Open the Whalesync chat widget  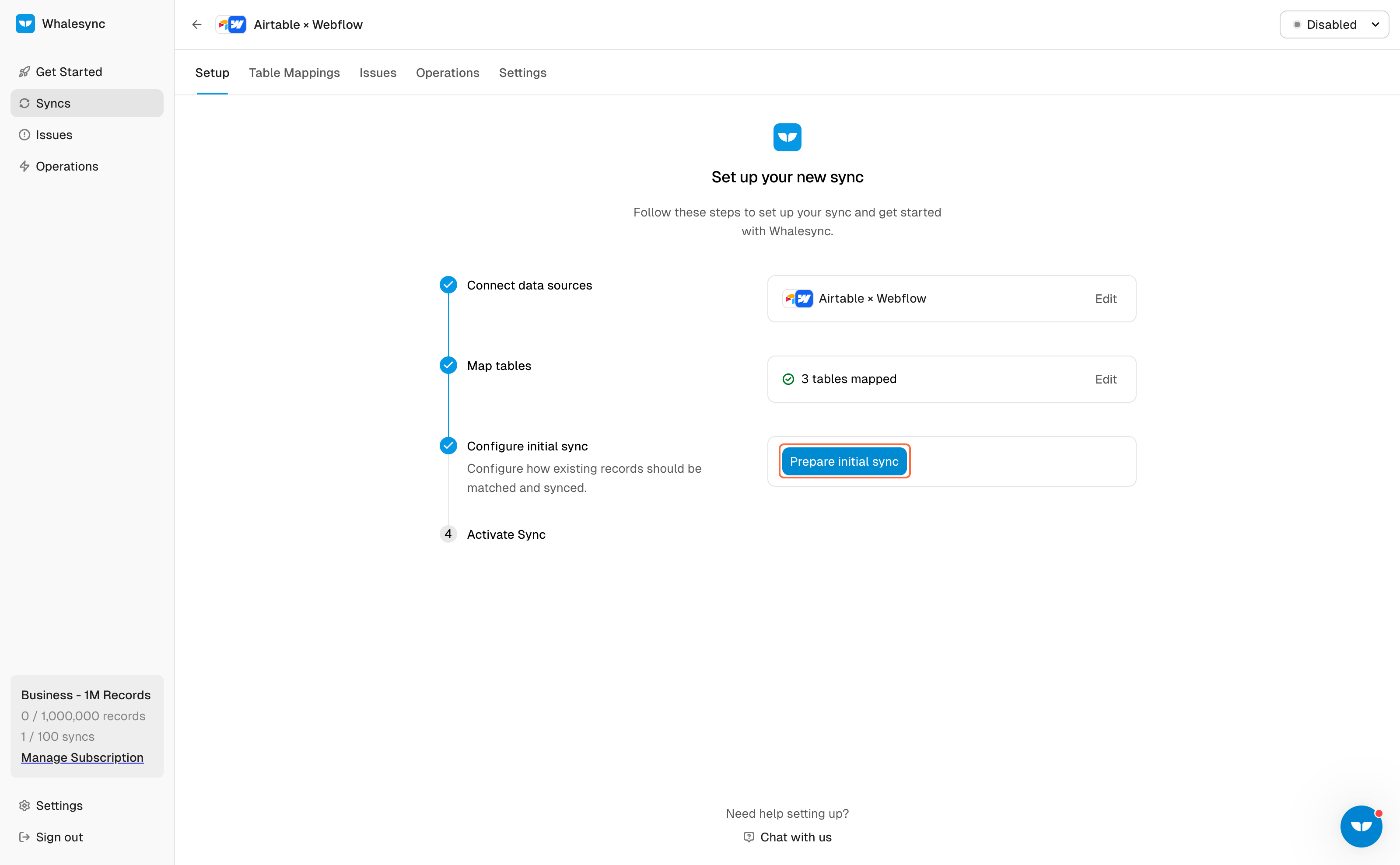(x=1361, y=826)
